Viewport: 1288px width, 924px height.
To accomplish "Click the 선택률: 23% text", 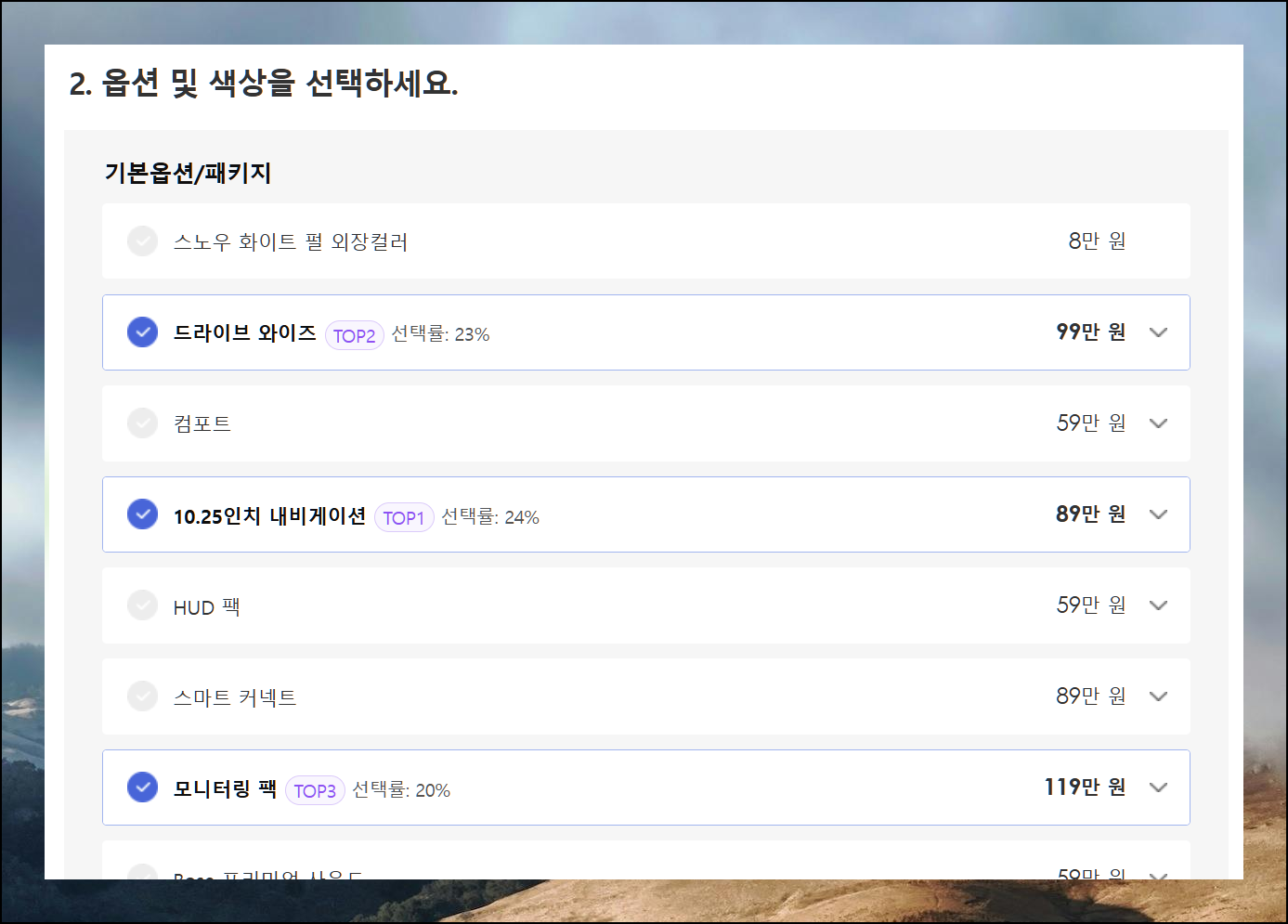I will 440,333.
